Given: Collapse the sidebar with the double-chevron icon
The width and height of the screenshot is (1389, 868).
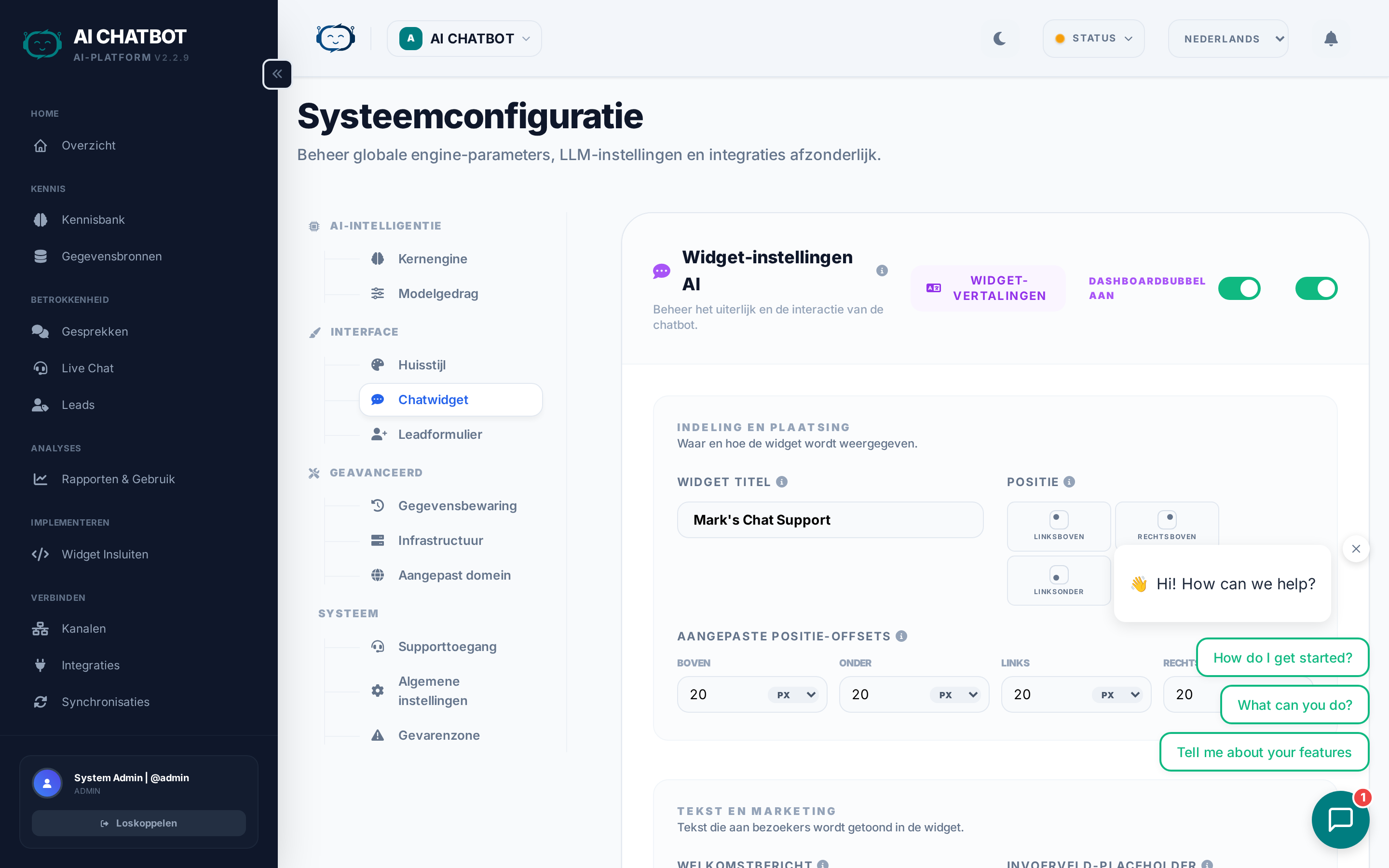Looking at the screenshot, I should point(277,74).
